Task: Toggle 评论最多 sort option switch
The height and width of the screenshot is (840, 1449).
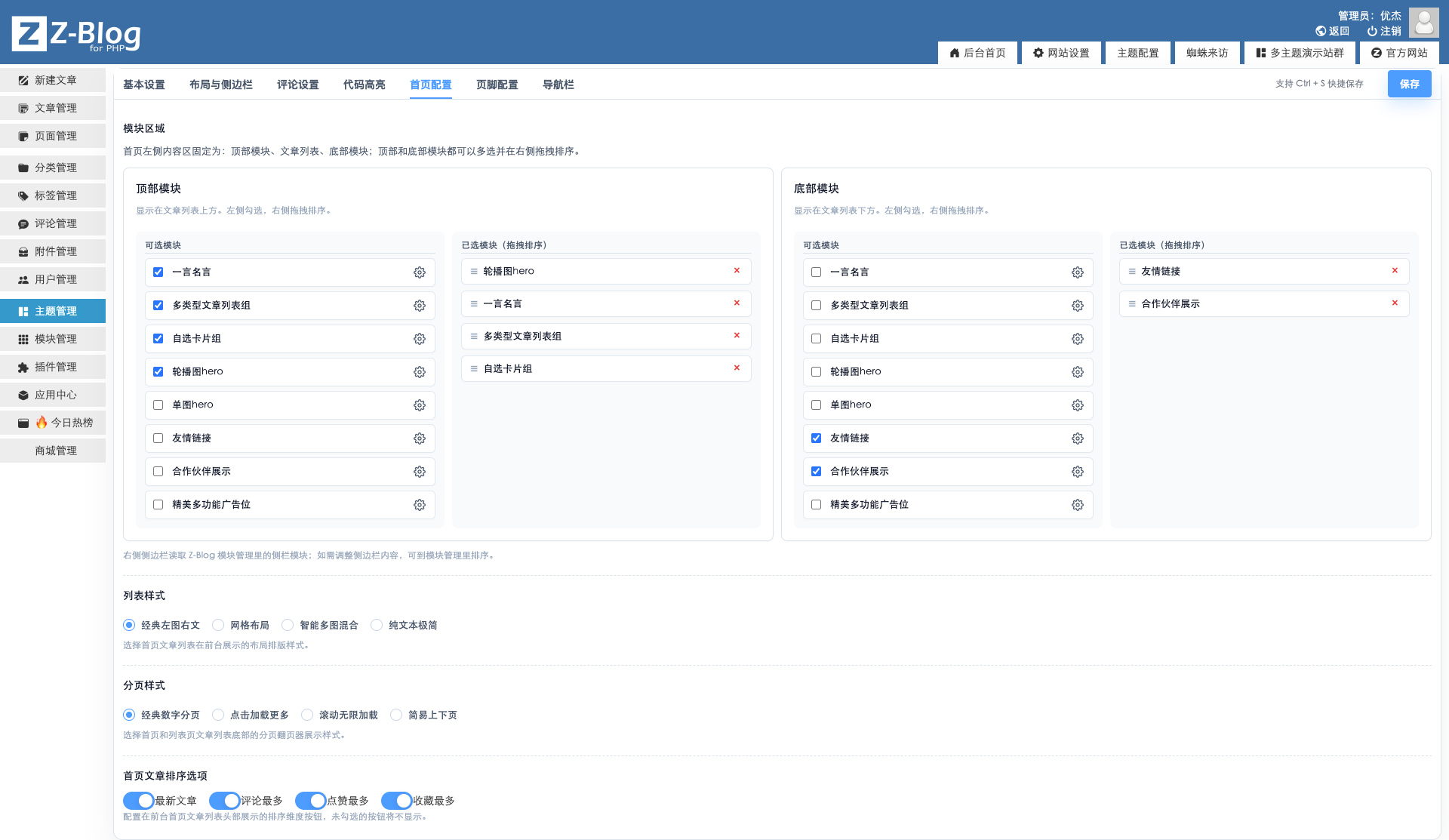Action: pyautogui.click(x=225, y=801)
